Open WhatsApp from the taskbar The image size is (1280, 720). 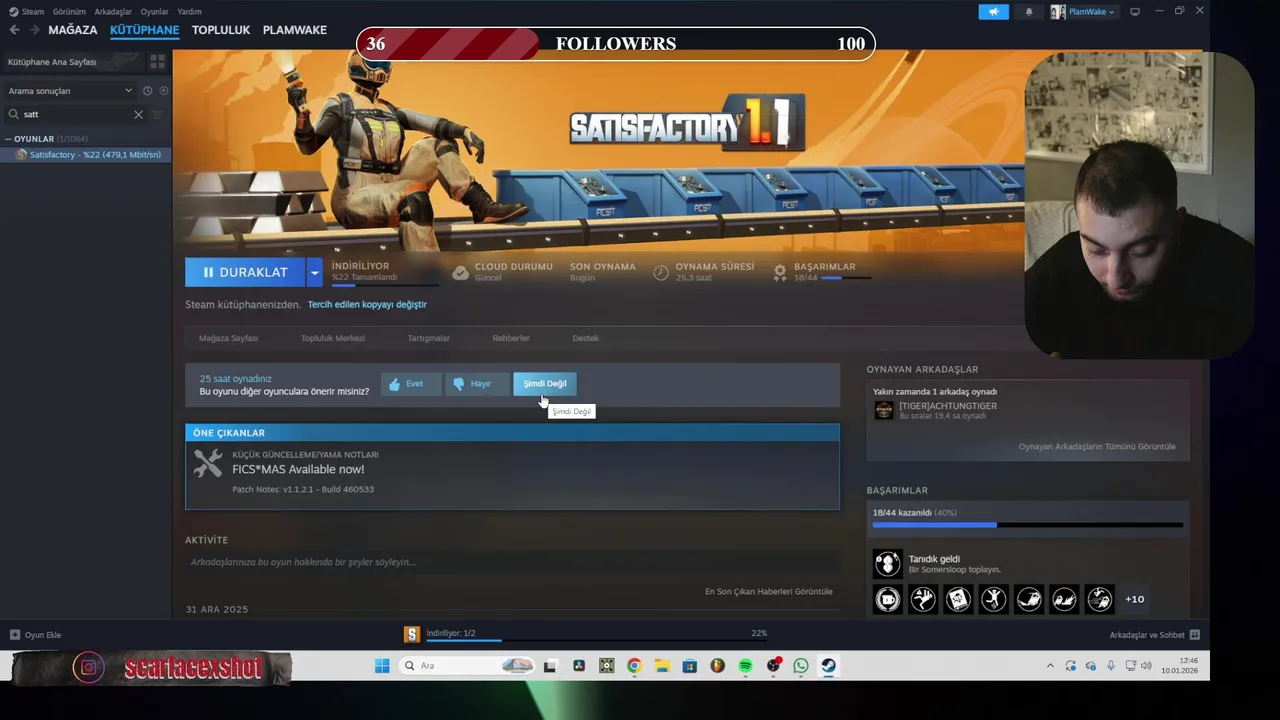[800, 666]
